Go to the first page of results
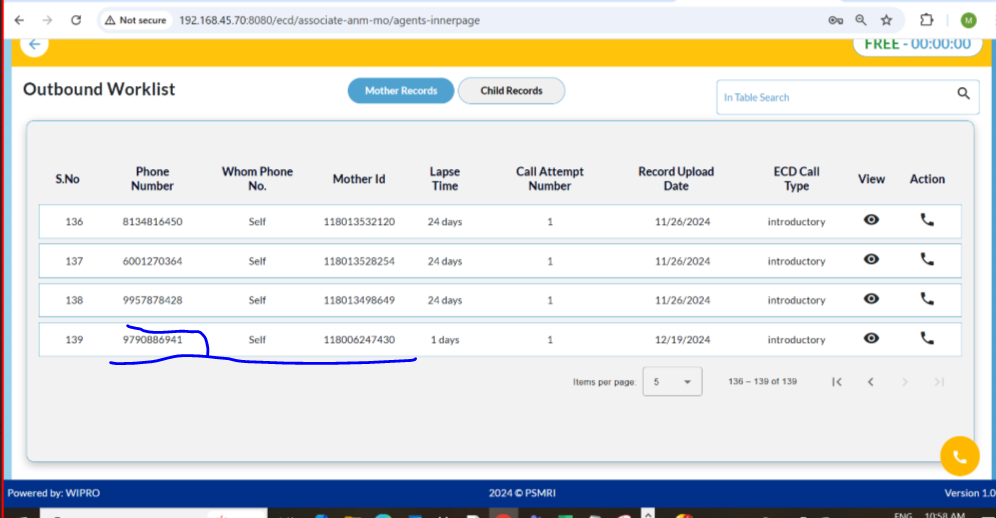This screenshot has height=518, width=996. 837,382
